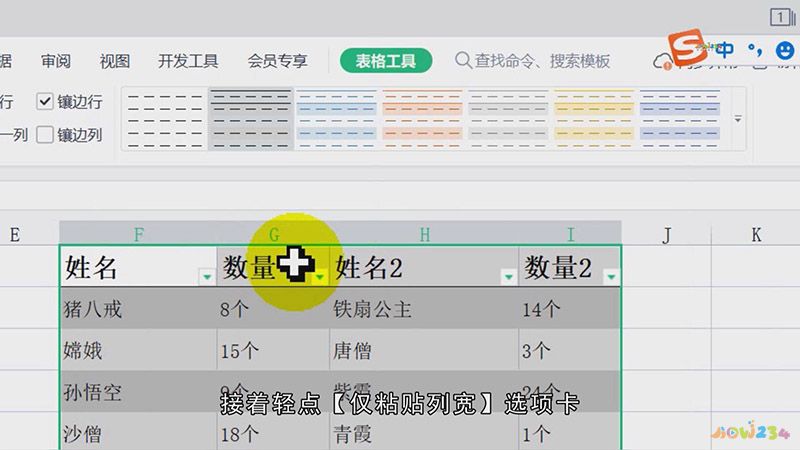Select the cell 14个
Screen dimensions: 800x450
tap(570, 308)
